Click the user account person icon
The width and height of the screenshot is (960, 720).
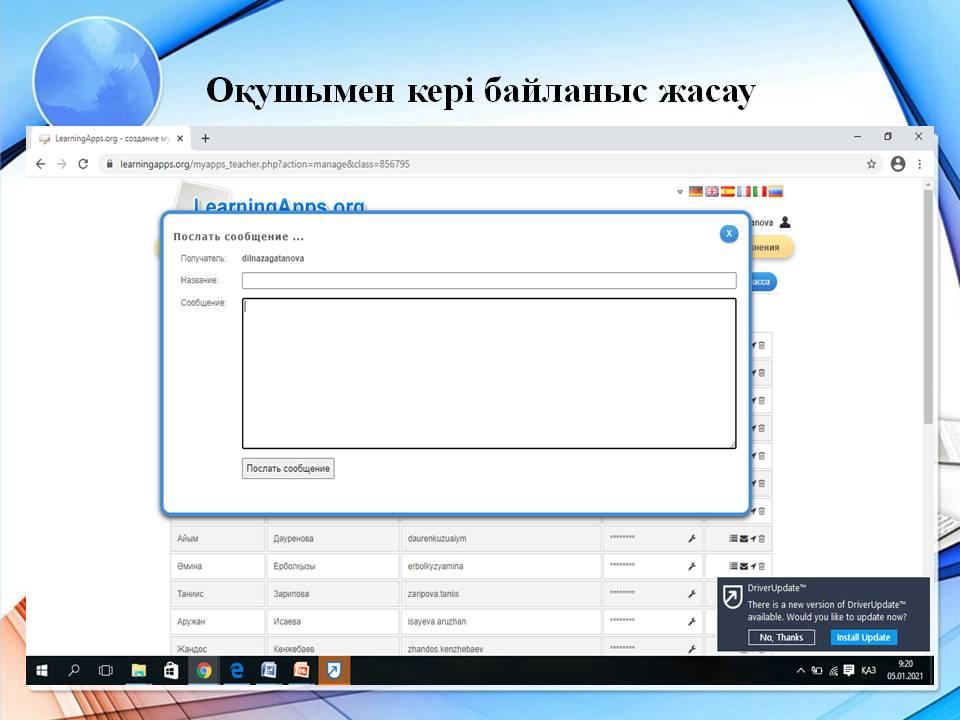click(785, 222)
